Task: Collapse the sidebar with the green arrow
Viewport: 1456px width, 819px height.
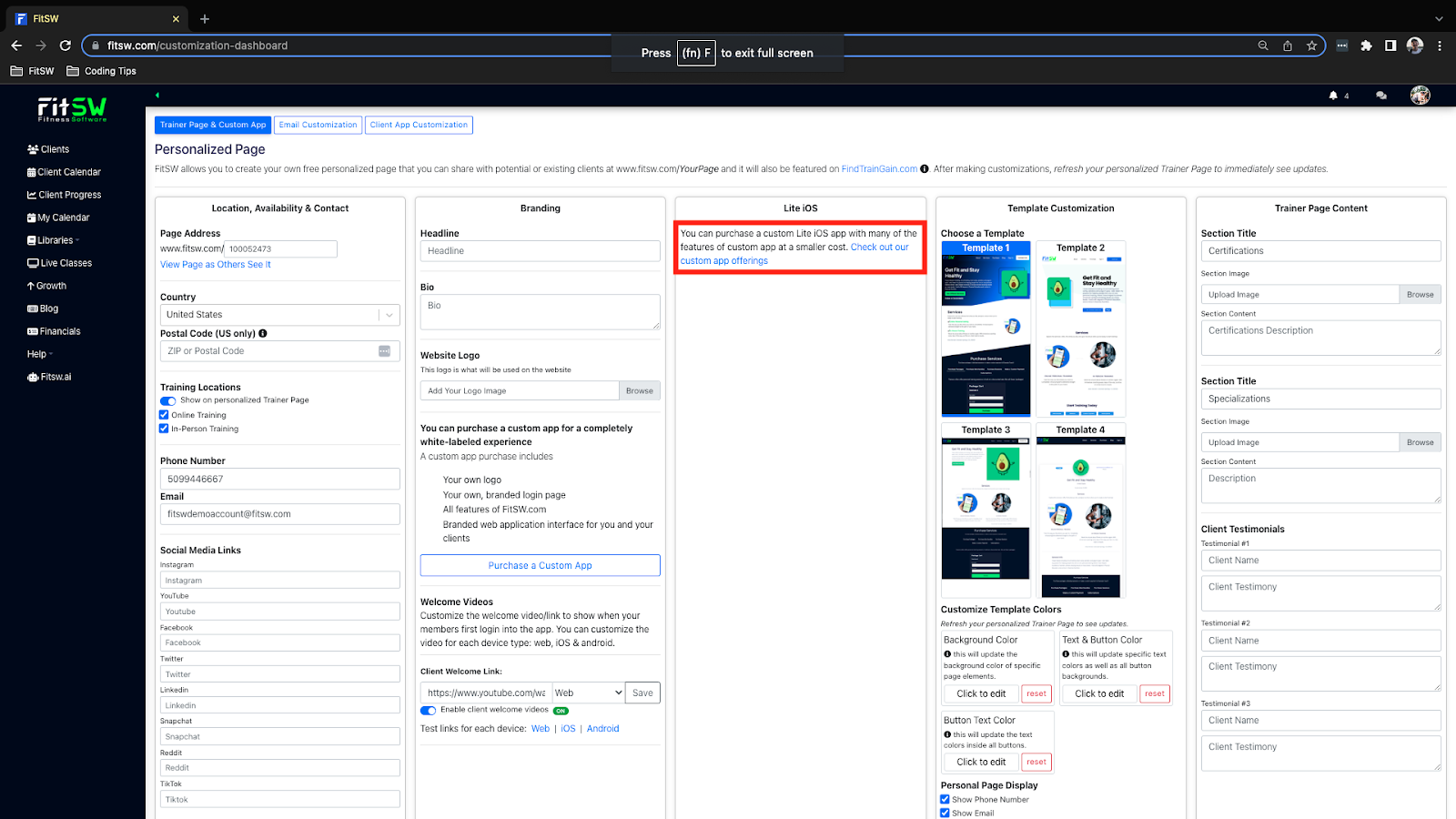Action: [157, 95]
